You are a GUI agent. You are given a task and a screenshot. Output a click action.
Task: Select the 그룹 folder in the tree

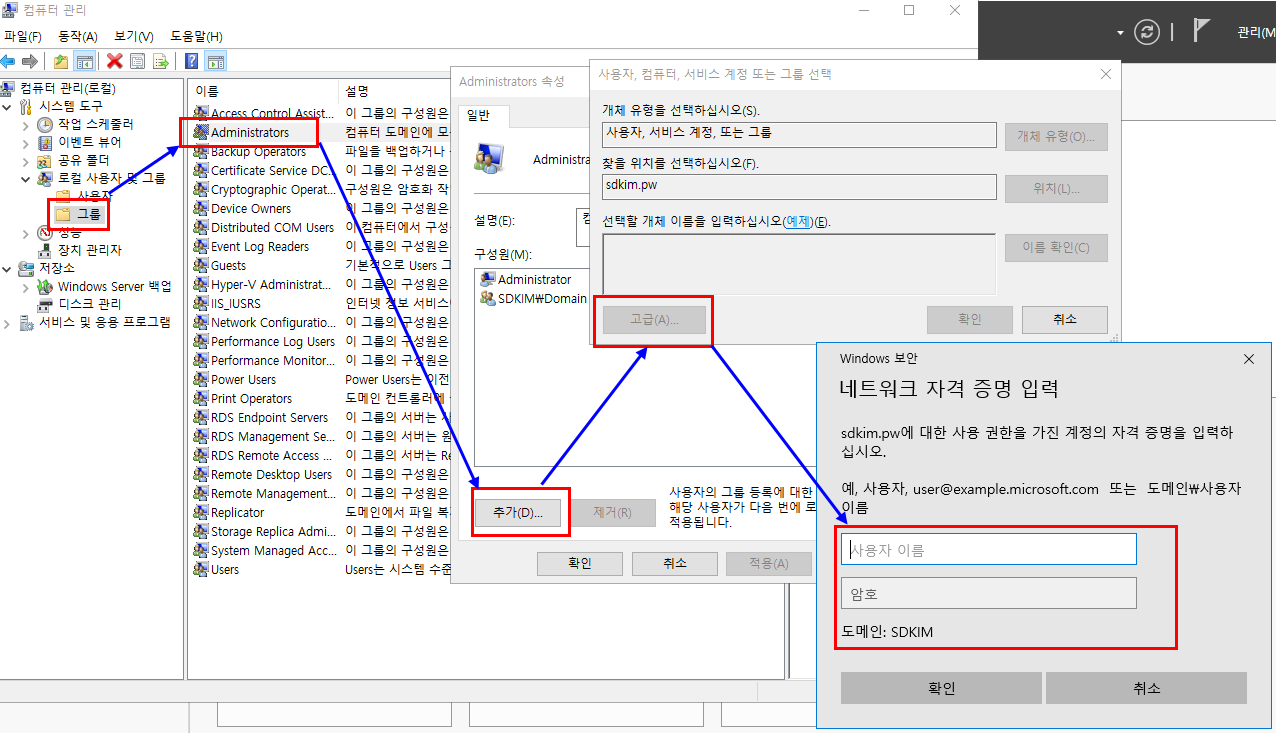click(80, 214)
